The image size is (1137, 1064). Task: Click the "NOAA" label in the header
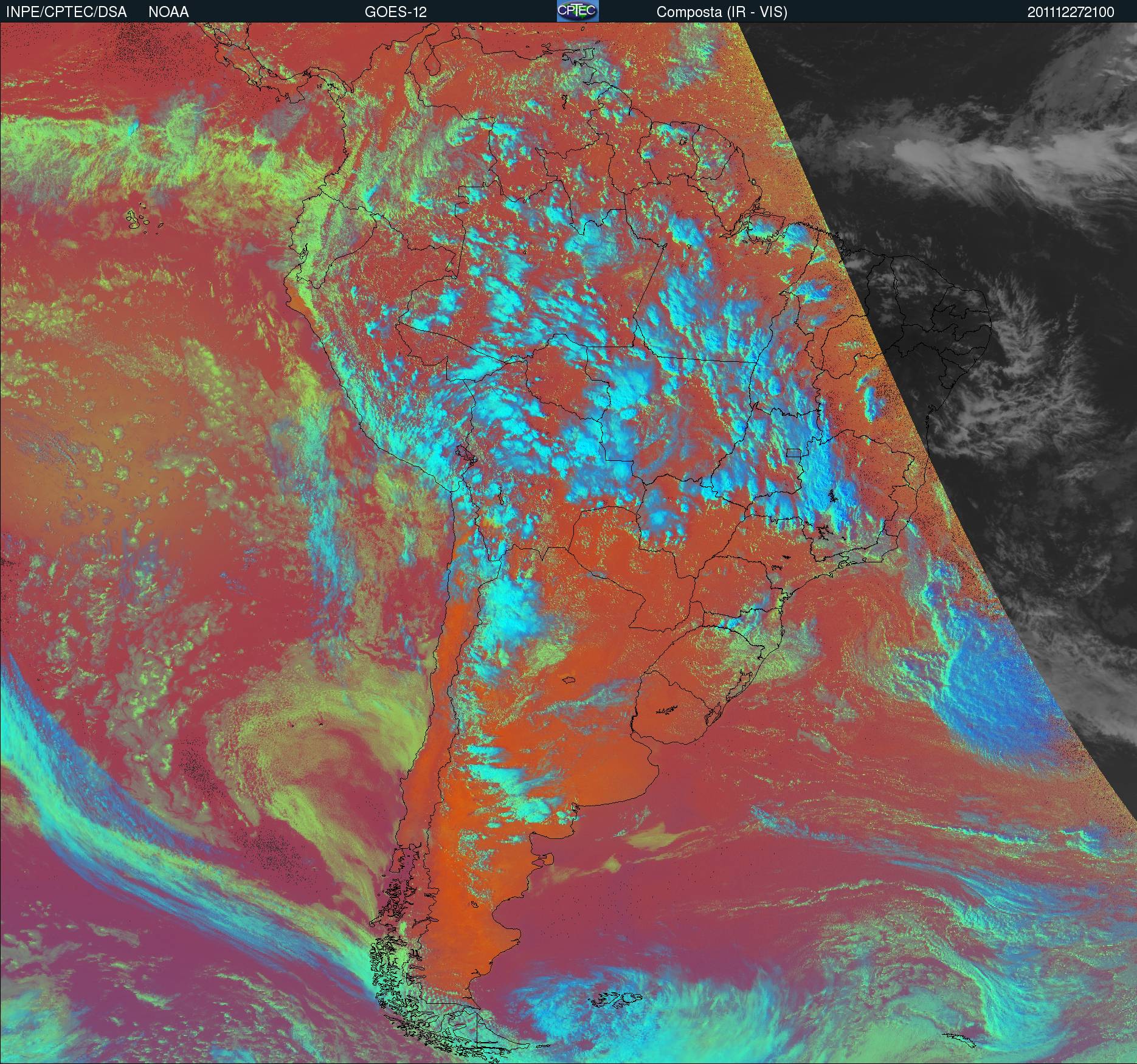pos(168,12)
